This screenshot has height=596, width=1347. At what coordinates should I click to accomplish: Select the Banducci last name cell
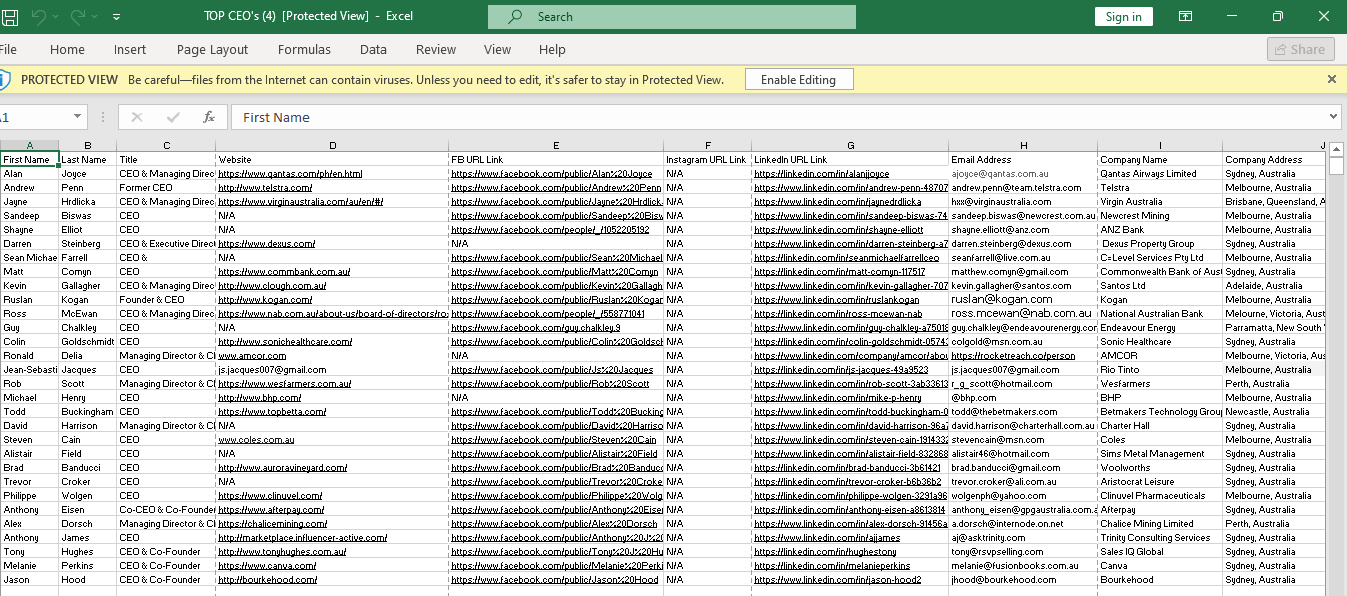(87, 468)
